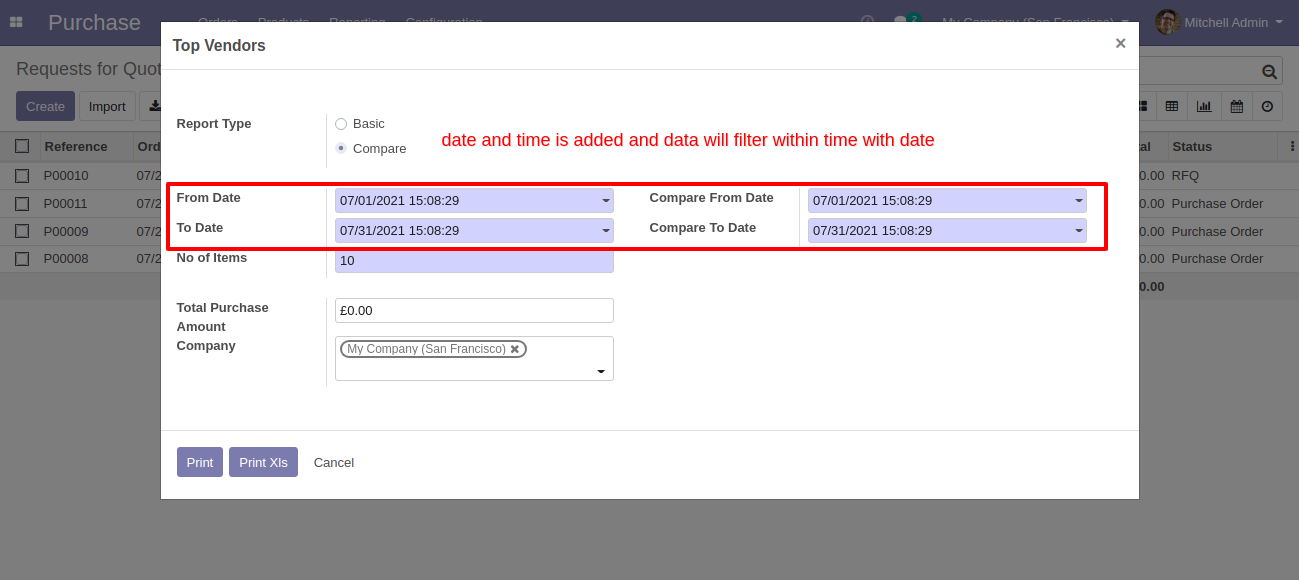Screen dimensions: 1299x580
Task: Expand the Company field dropdown arrow
Action: [x=601, y=371]
